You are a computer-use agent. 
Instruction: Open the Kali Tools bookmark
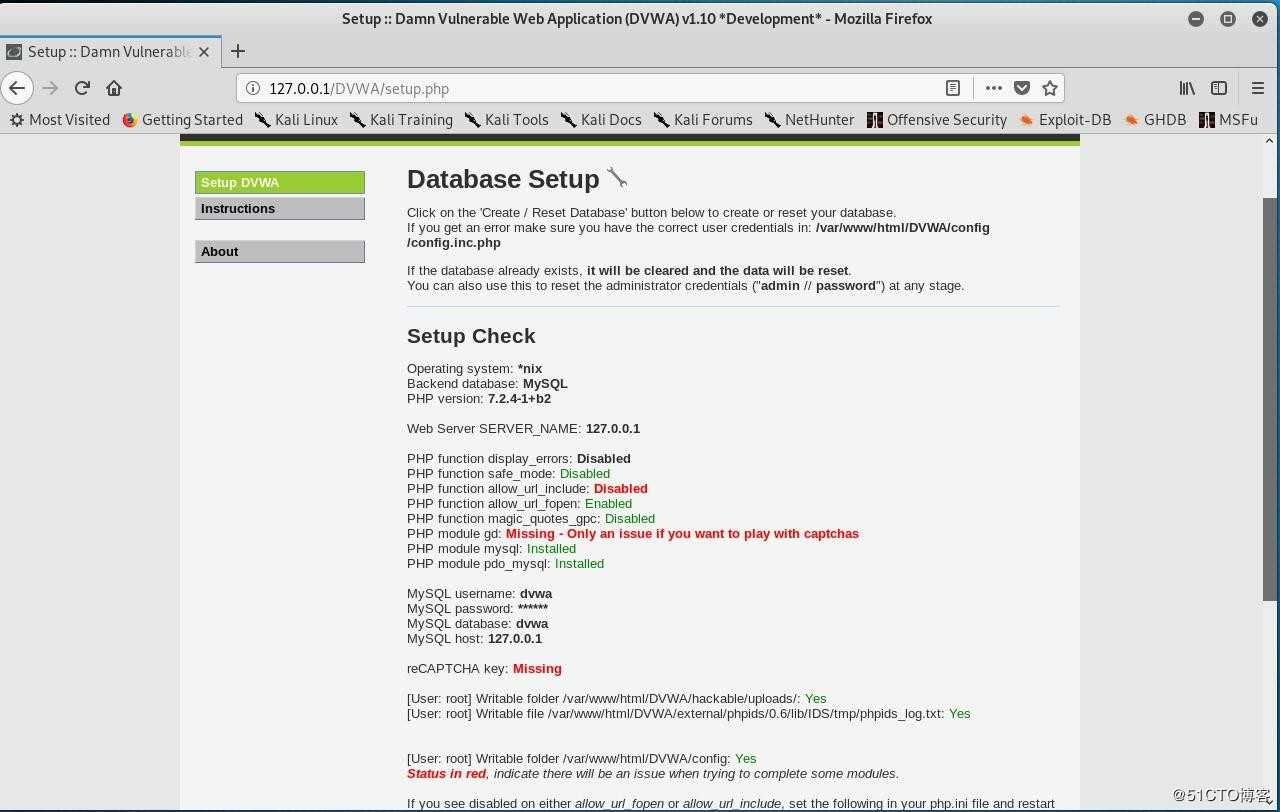tap(506, 119)
